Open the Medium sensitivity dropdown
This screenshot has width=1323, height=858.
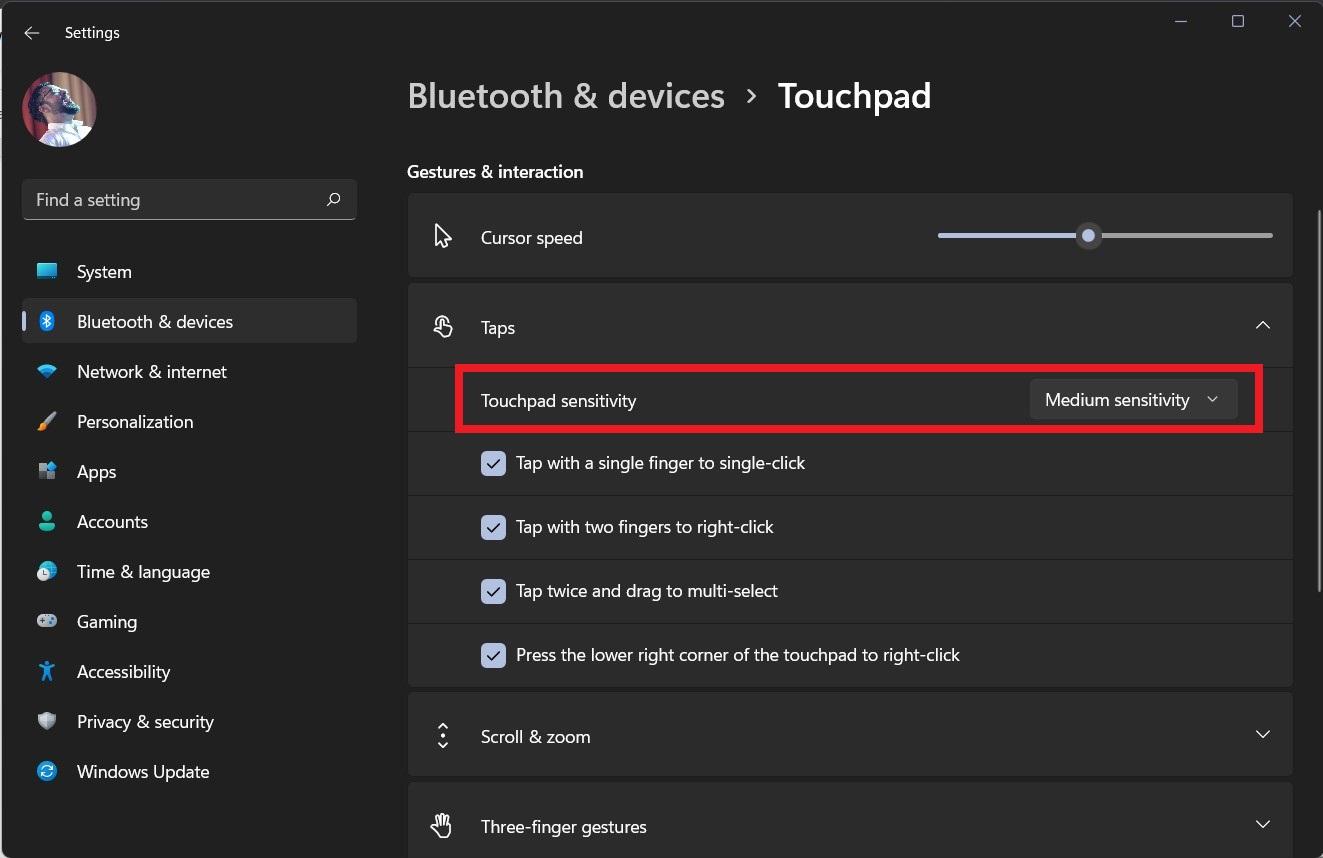click(x=1133, y=400)
